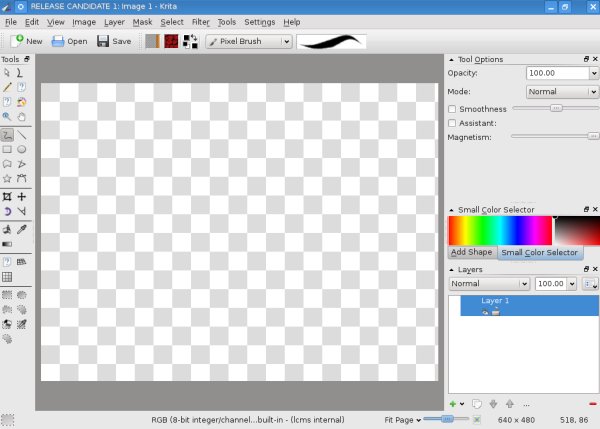Select the freehand brush tool
The width and height of the screenshot is (600, 429).
[x=7, y=135]
